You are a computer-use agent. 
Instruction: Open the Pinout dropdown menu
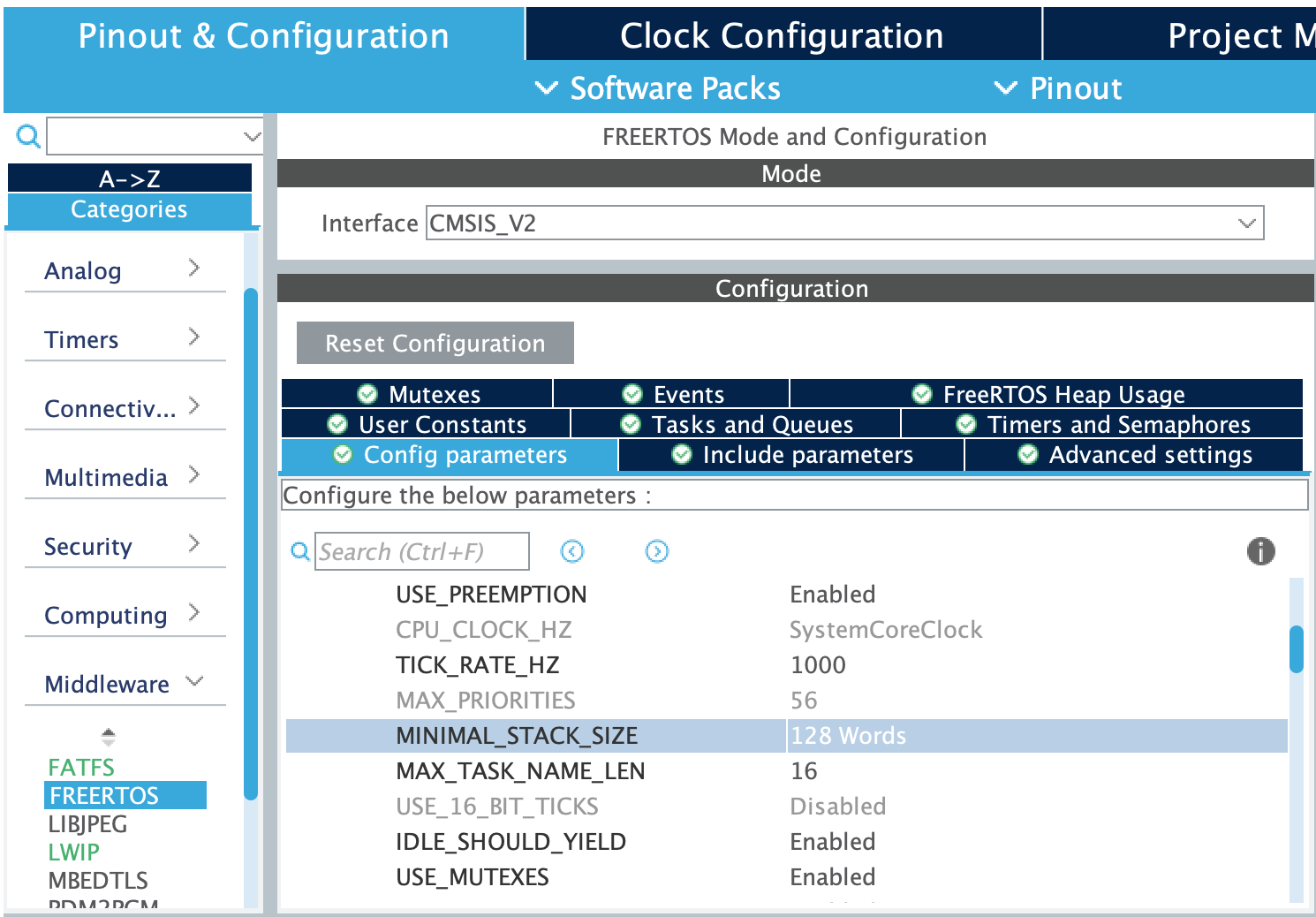tap(1058, 88)
